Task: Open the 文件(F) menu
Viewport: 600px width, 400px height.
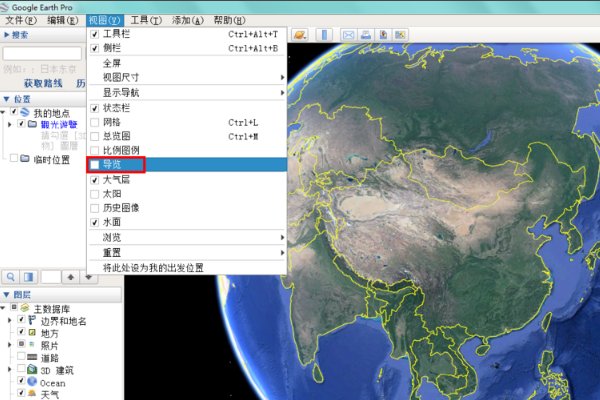Action: (x=20, y=20)
